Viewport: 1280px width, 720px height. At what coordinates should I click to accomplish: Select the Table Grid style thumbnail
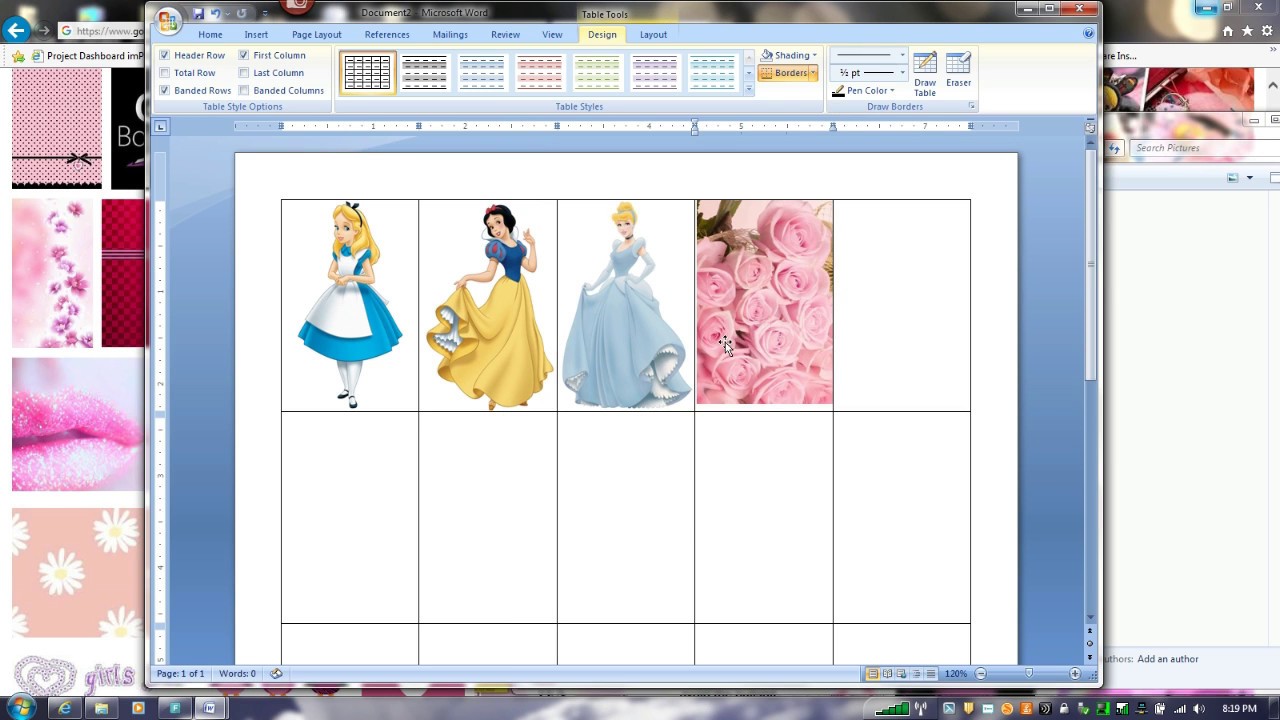pyautogui.click(x=368, y=73)
